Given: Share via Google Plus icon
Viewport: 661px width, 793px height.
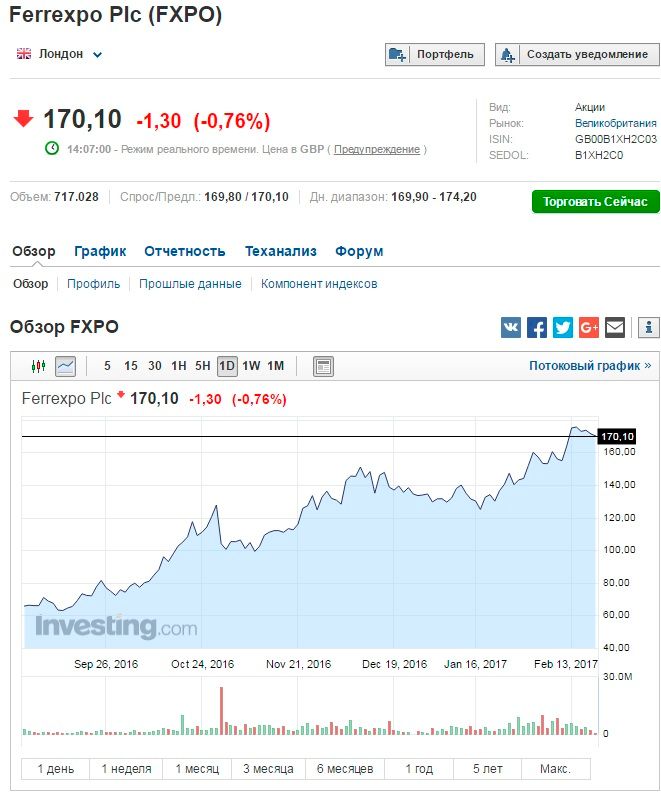Looking at the screenshot, I should pyautogui.click(x=589, y=327).
